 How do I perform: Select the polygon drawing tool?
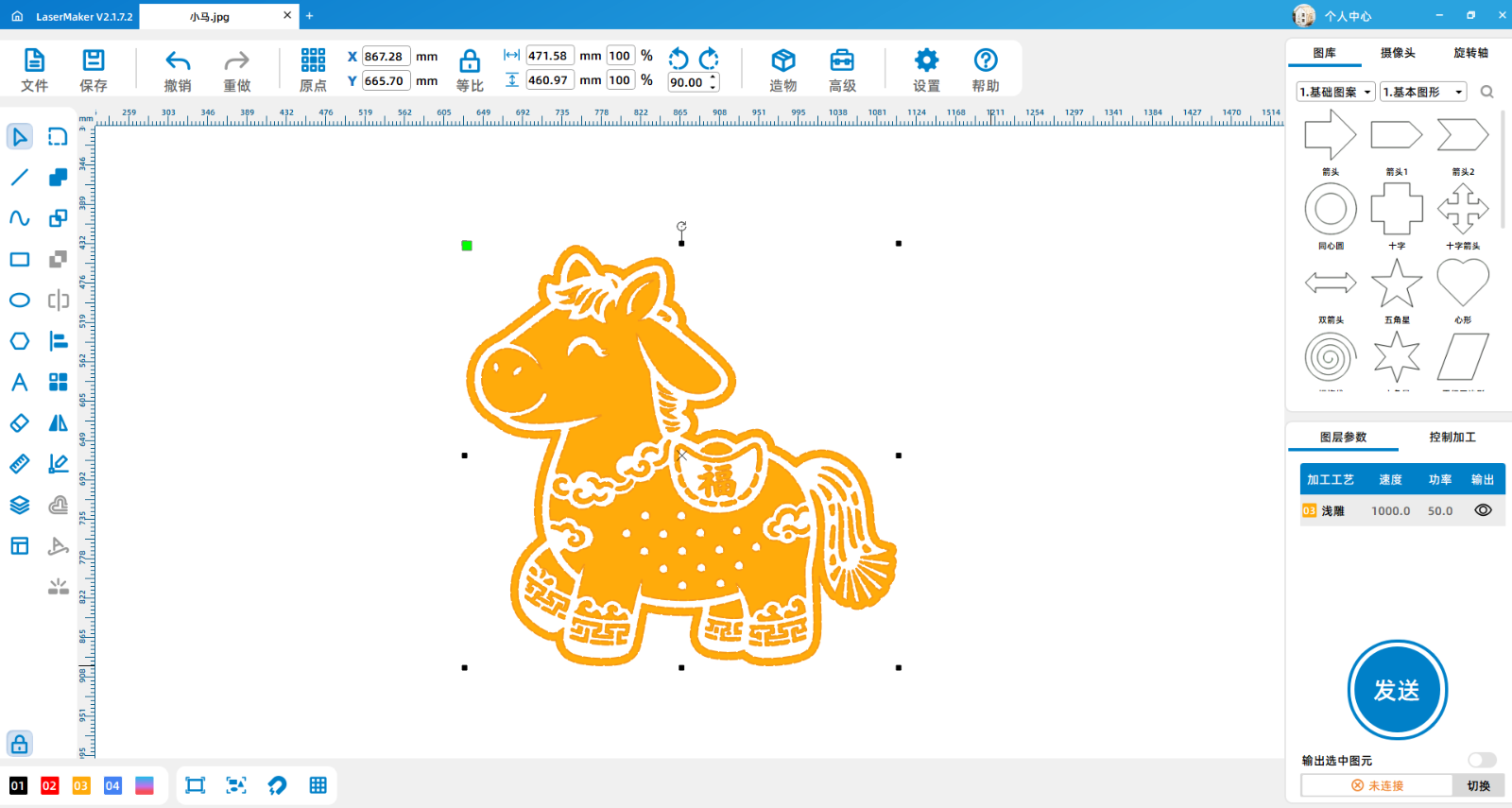pos(19,341)
